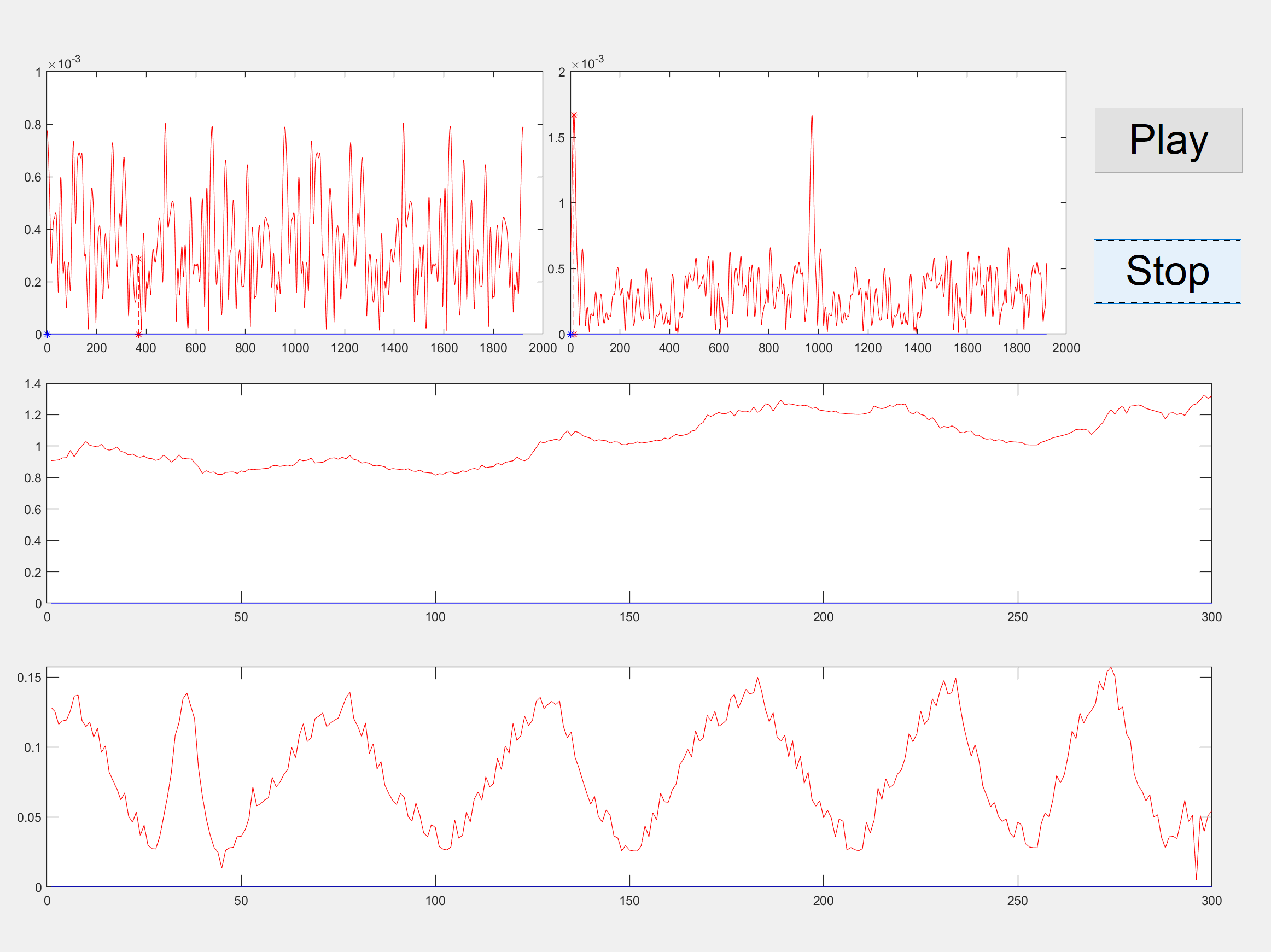Screen dimensions: 1271x952
Task: Click the lowest dip near 45 in bottom plot
Action: (x=222, y=867)
